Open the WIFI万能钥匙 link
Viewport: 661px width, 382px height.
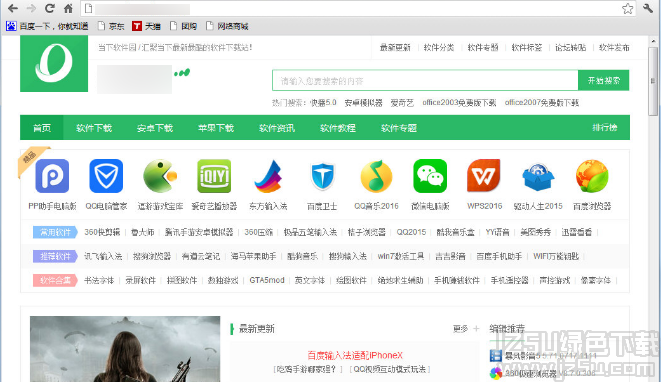tap(556, 256)
